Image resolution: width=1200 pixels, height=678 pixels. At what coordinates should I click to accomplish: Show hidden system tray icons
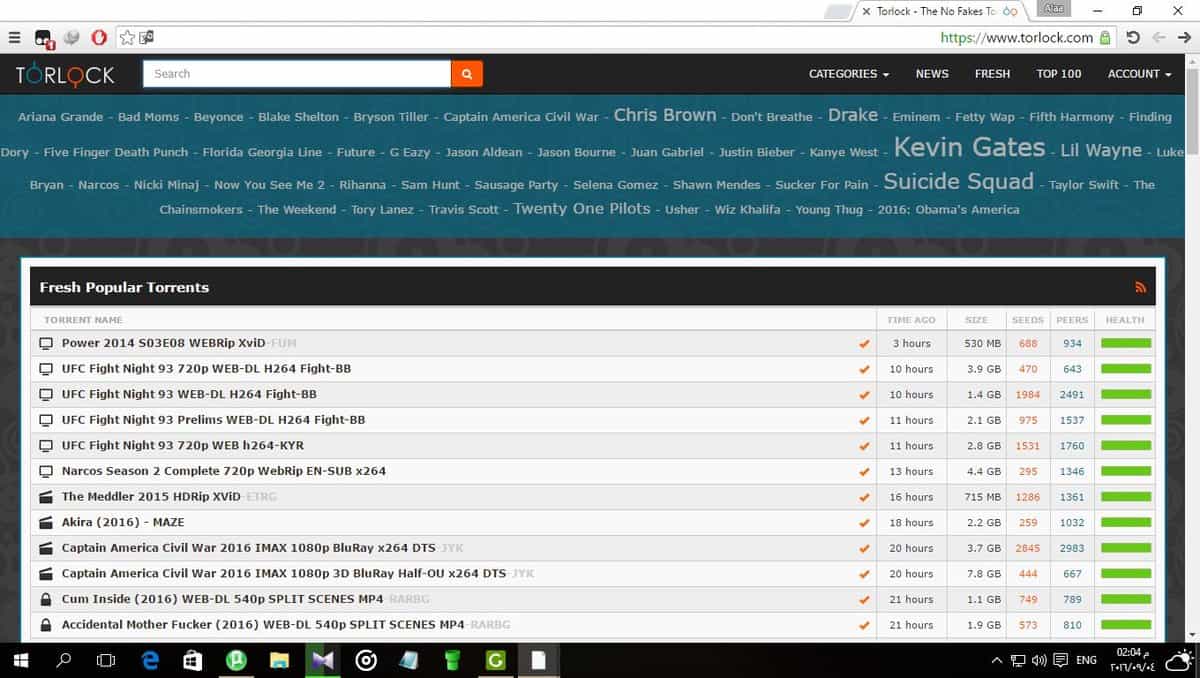click(996, 660)
